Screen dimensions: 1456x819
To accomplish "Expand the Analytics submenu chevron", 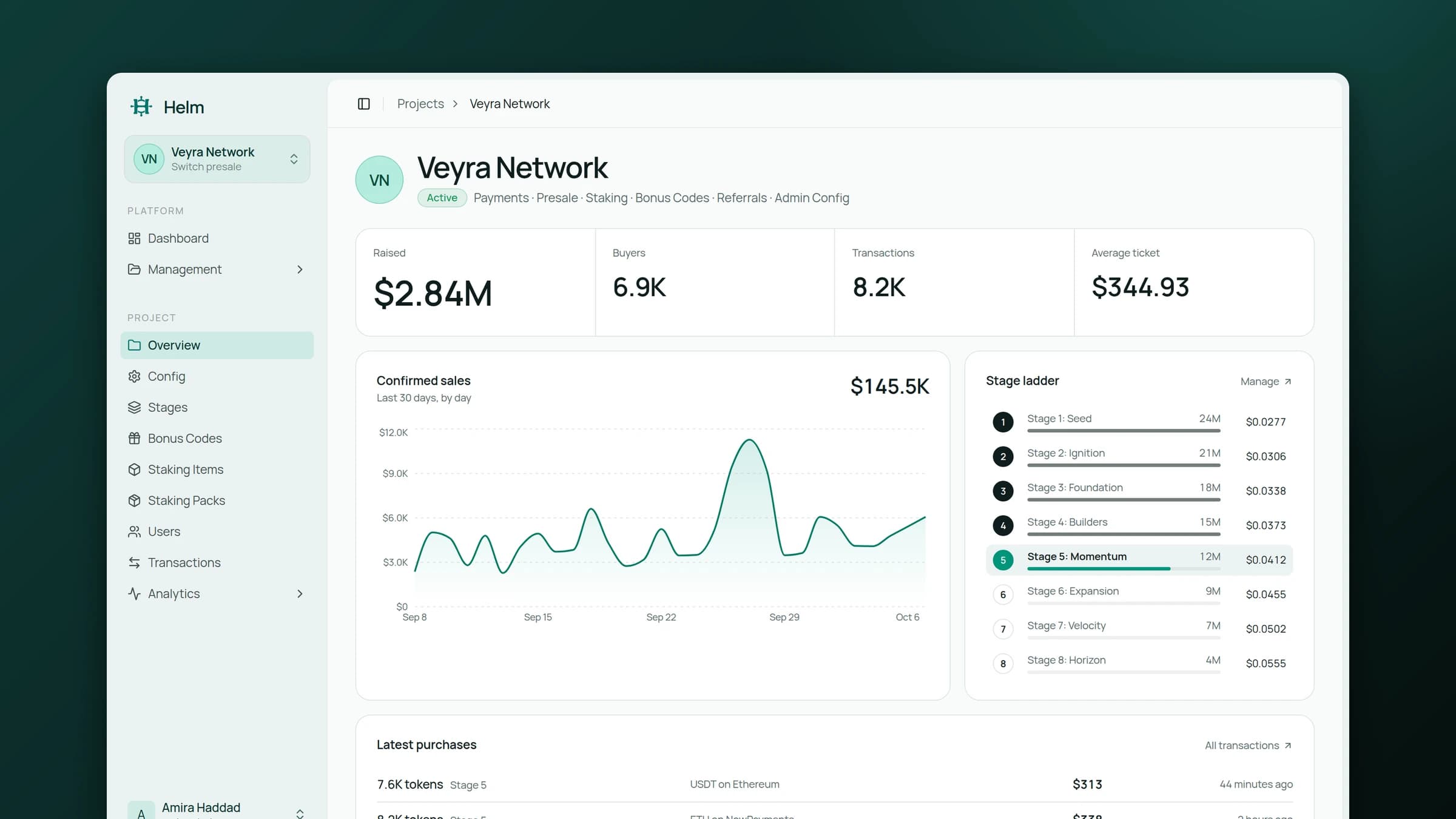I will click(300, 594).
